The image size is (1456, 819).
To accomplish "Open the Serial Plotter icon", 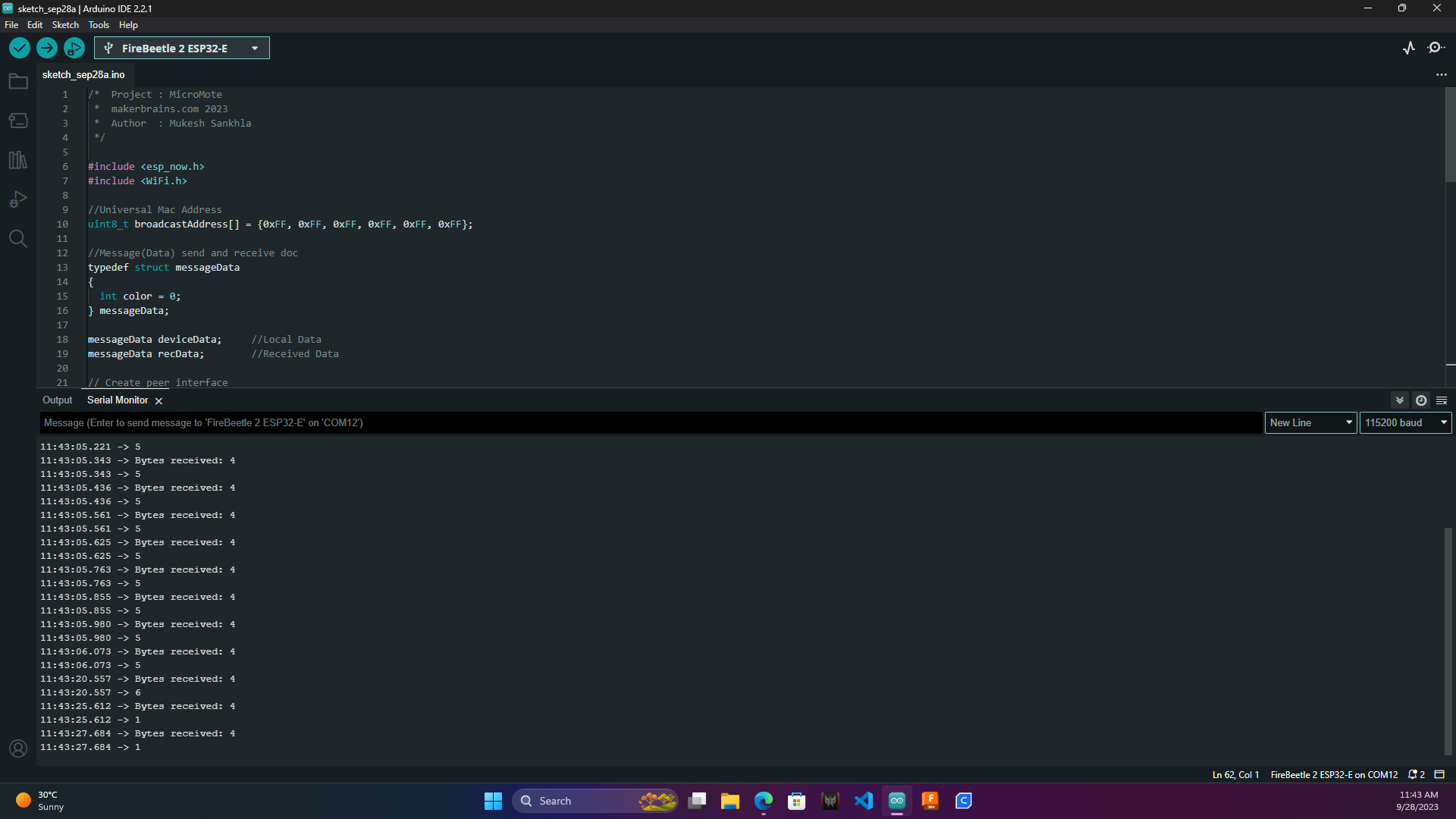I will pos(1409,48).
